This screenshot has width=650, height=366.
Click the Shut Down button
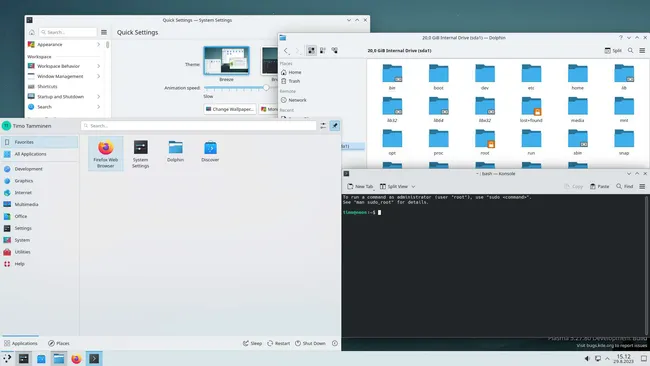310,343
